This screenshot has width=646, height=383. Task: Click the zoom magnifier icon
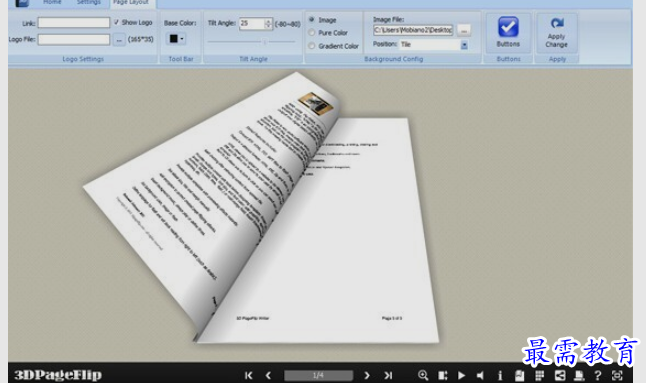click(x=423, y=375)
